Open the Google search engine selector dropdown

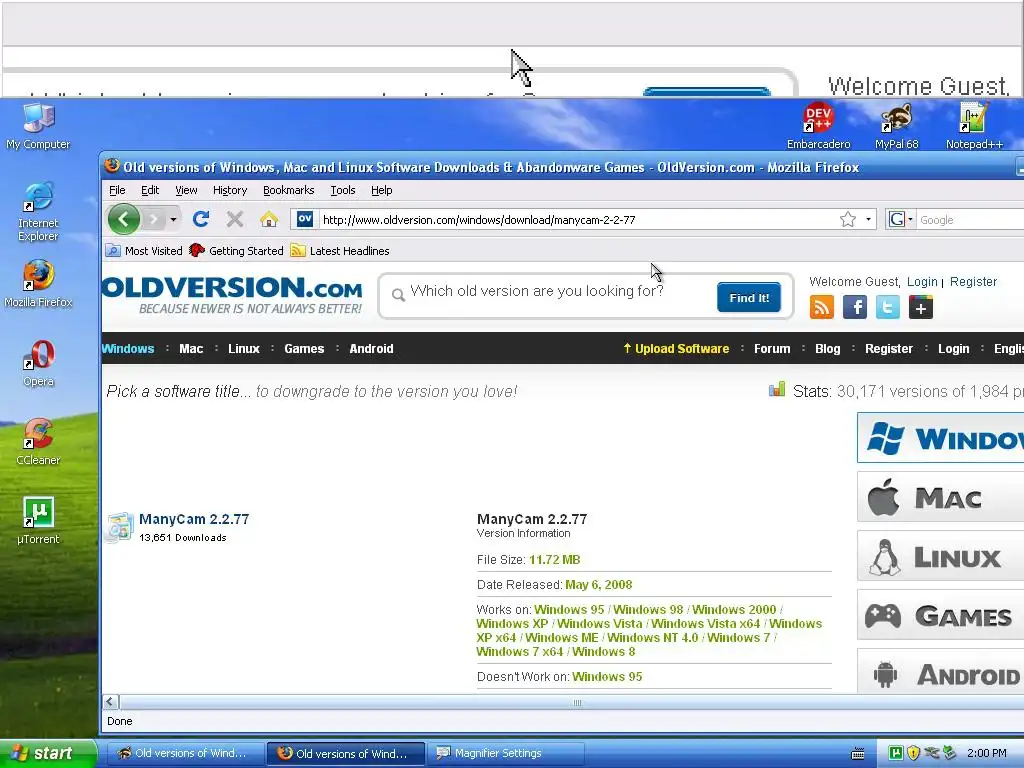901,219
